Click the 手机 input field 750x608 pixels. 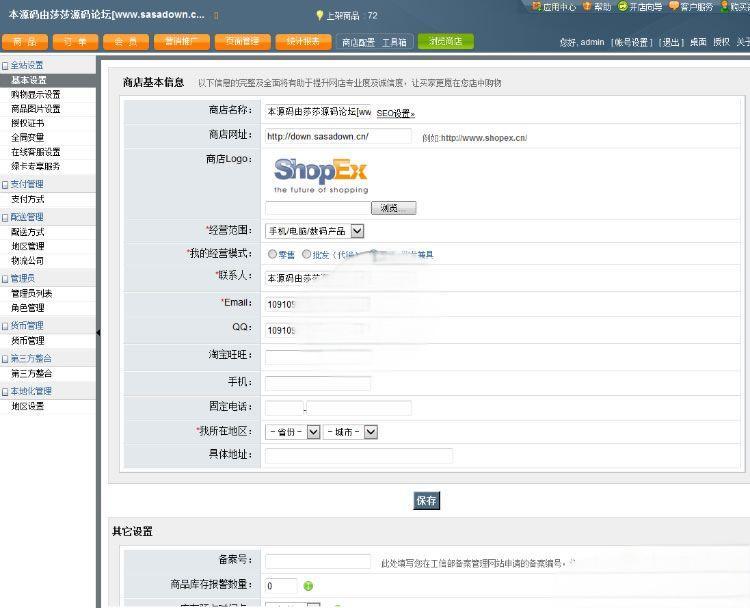318,383
